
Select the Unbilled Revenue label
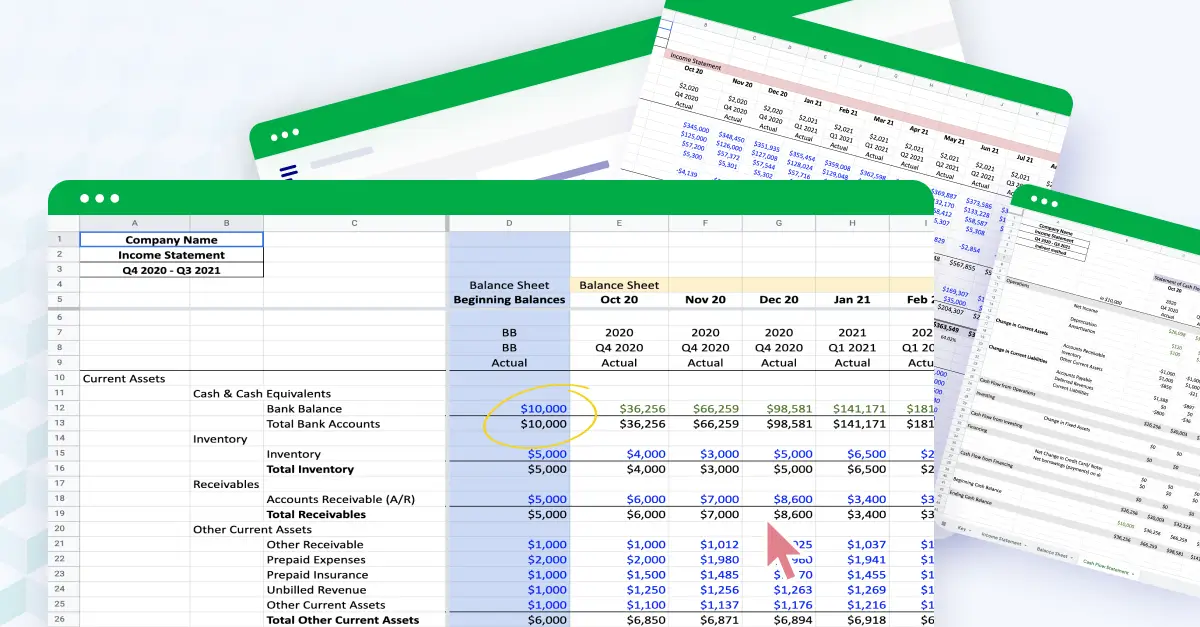[x=315, y=590]
